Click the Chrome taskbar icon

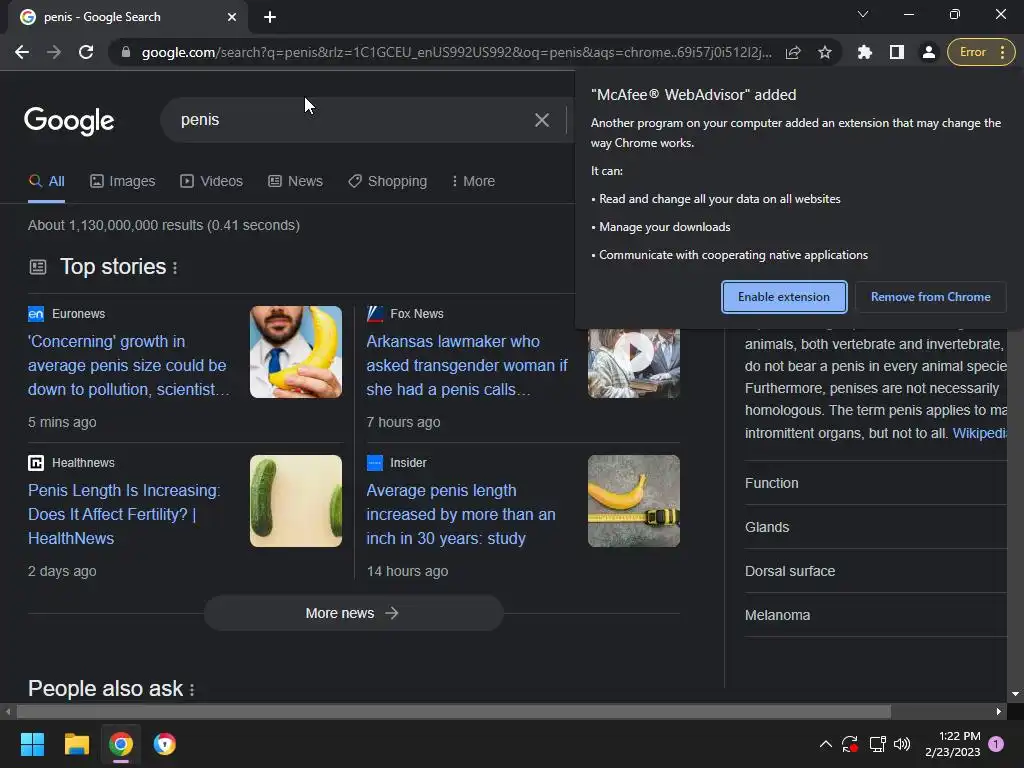coord(121,744)
